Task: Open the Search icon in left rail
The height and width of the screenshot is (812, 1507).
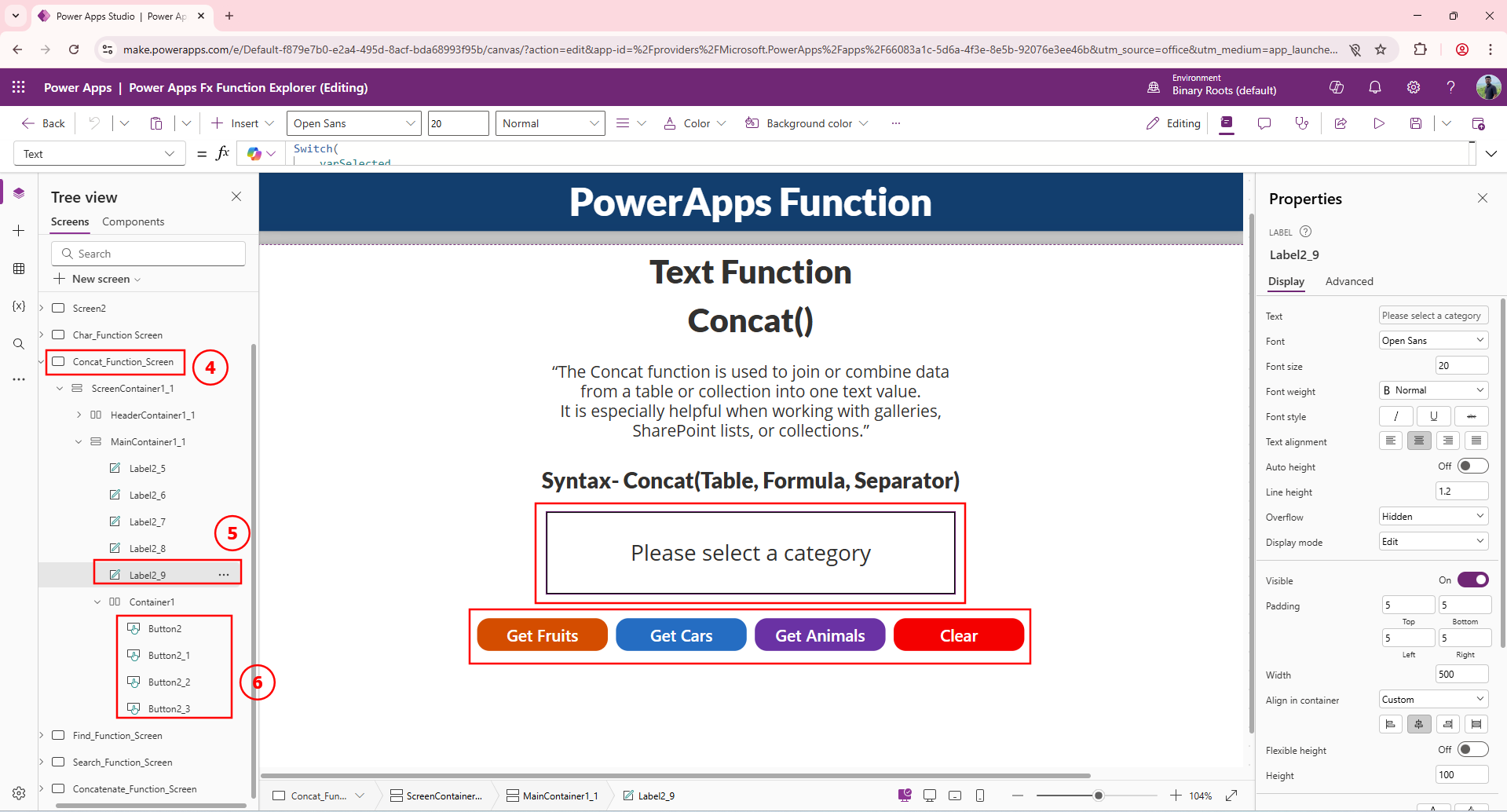Action: (19, 343)
